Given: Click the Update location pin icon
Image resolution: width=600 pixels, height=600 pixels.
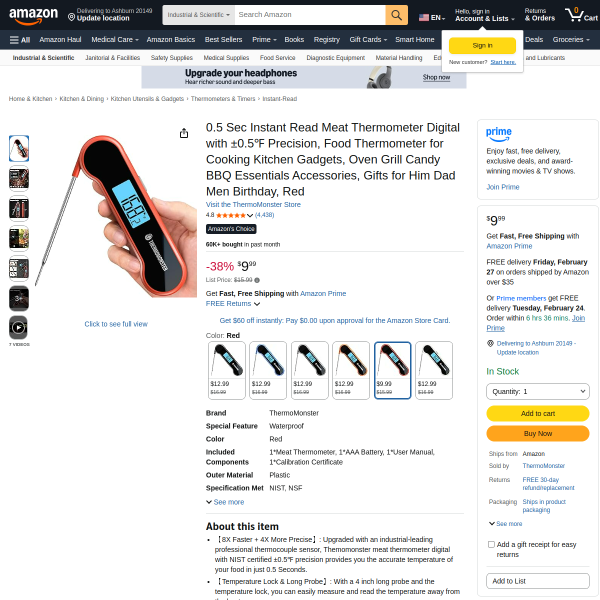Looking at the screenshot, I should coord(71,17).
